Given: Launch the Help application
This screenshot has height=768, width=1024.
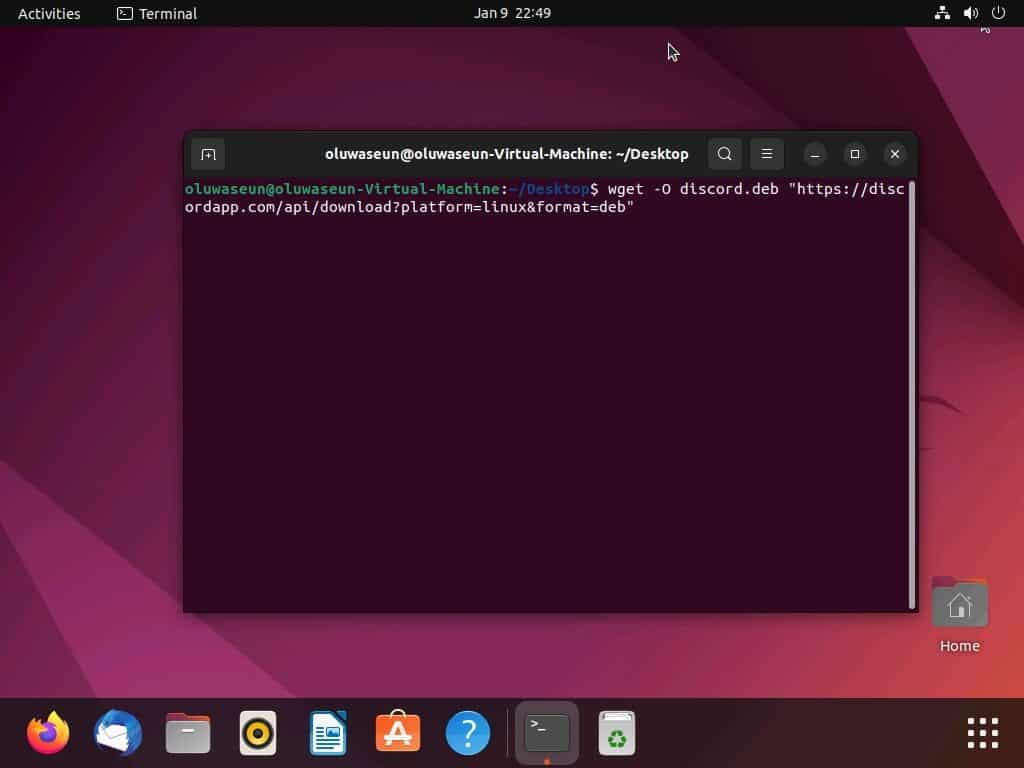Looking at the screenshot, I should coord(467,732).
